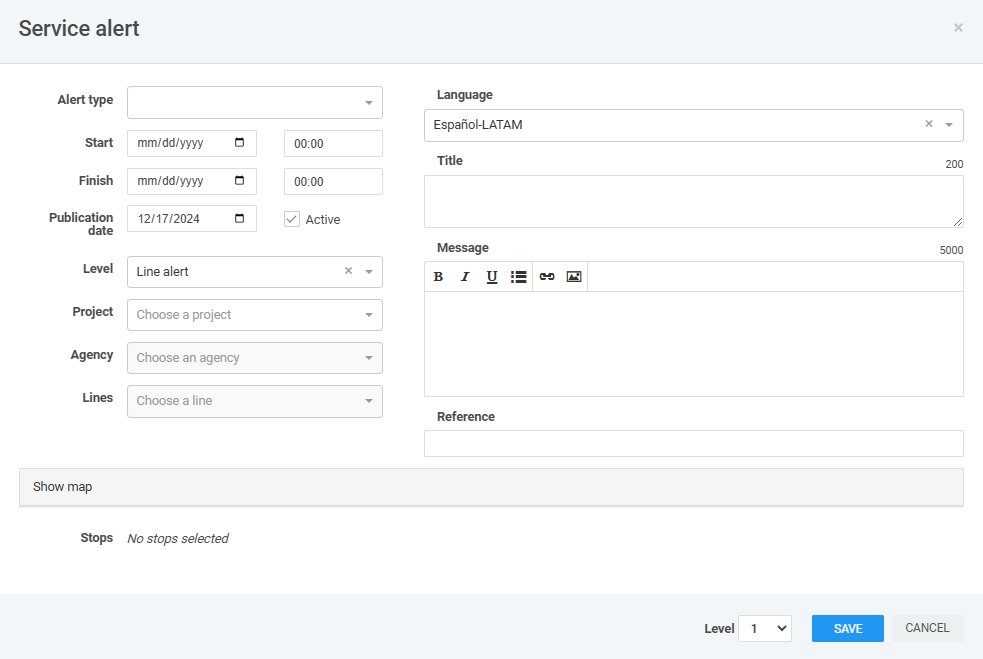The width and height of the screenshot is (983, 659).
Task: Click into the Reference input field
Action: coord(693,443)
